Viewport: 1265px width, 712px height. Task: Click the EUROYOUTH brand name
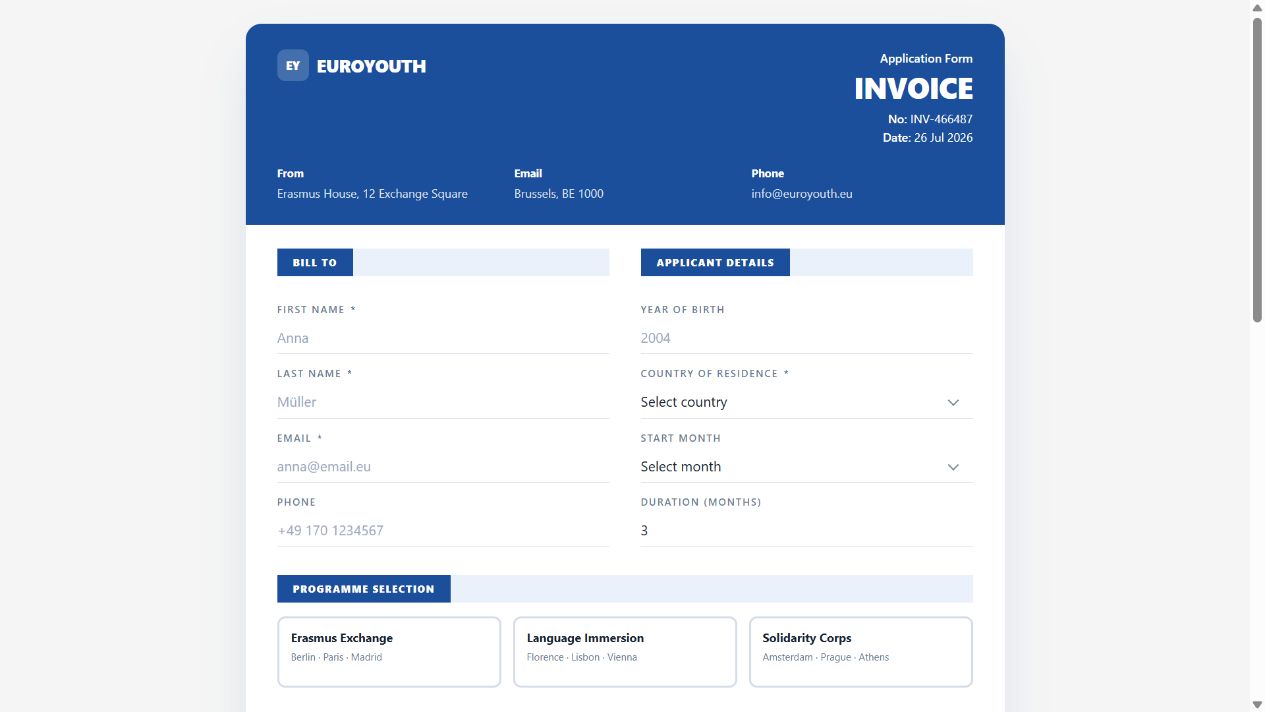(371, 66)
